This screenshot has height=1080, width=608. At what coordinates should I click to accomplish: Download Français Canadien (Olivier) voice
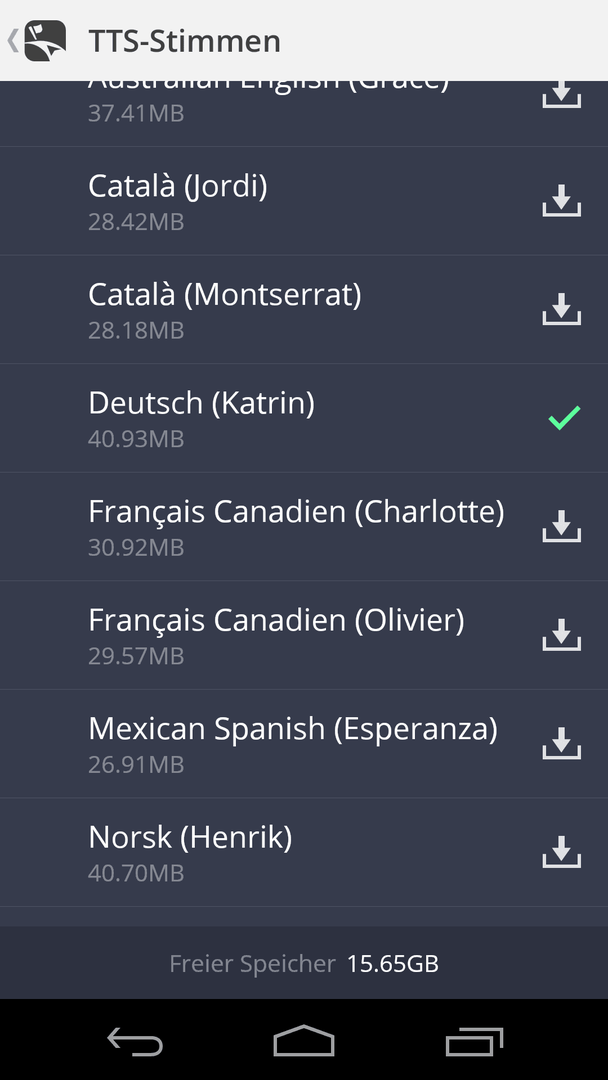point(562,635)
